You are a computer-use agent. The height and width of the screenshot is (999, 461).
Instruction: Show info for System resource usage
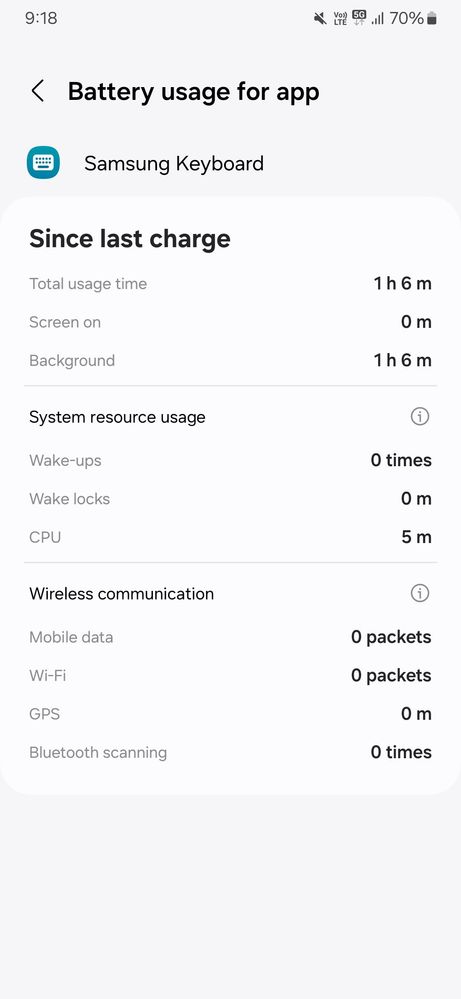(420, 417)
